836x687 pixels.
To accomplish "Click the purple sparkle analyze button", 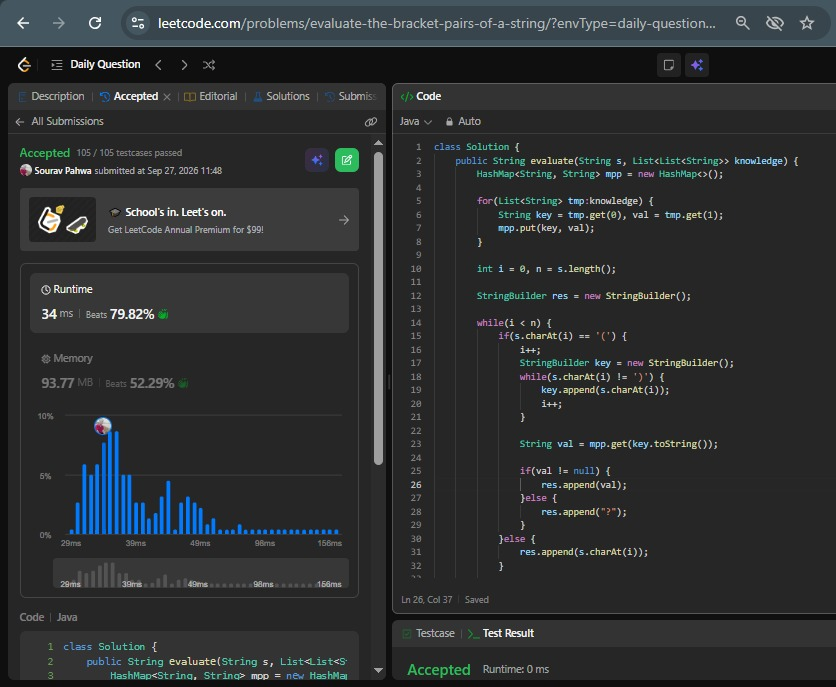I will [x=317, y=160].
